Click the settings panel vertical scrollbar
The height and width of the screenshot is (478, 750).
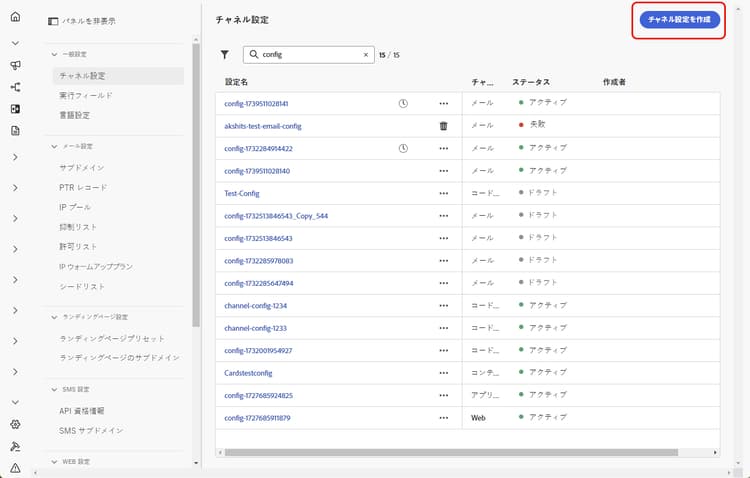[x=196, y=185]
